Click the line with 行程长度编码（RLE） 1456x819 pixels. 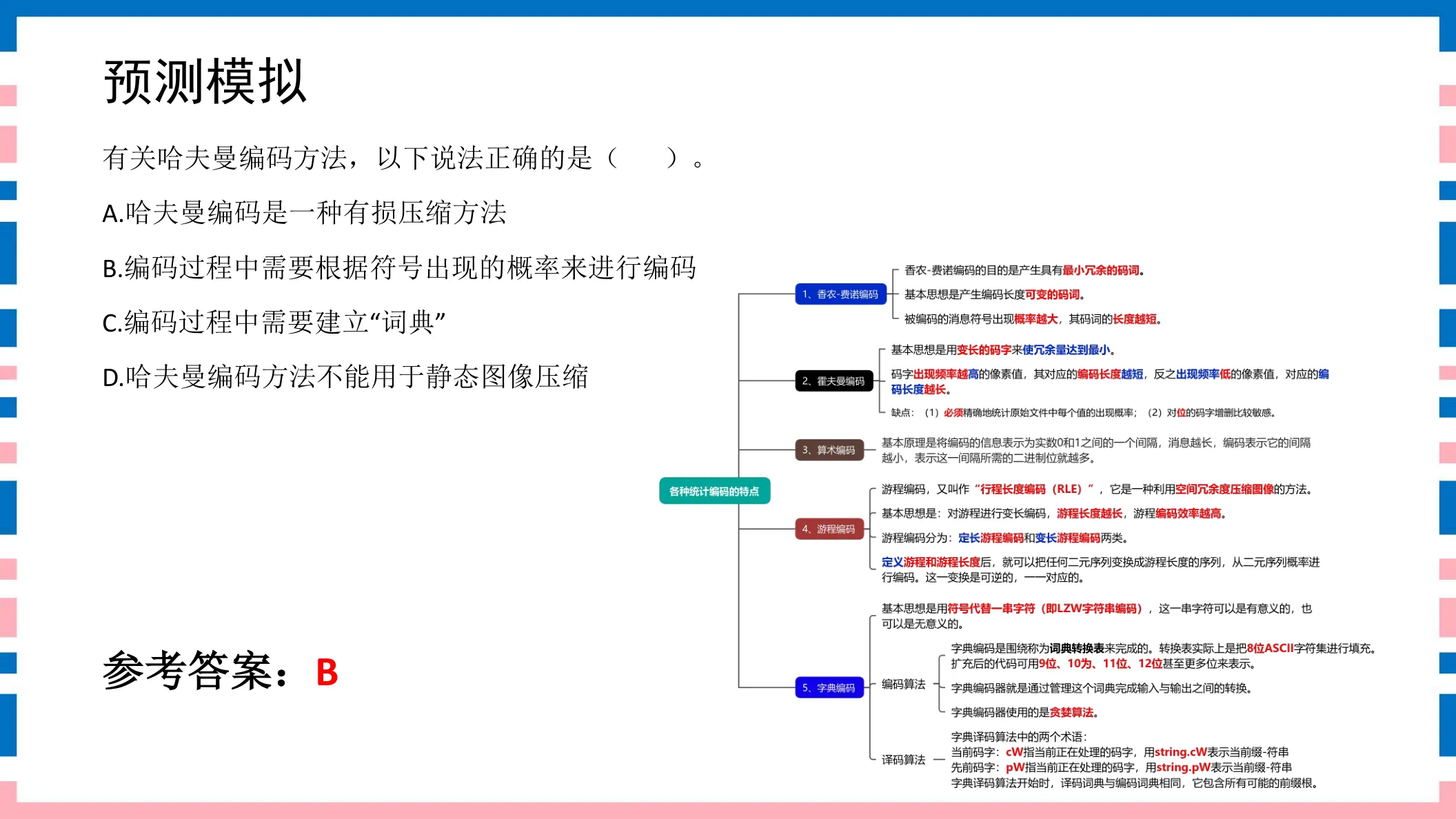coord(1097,489)
